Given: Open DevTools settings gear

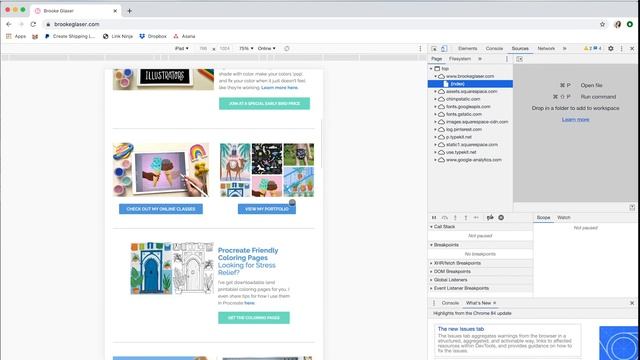Looking at the screenshot, I should point(611,48).
